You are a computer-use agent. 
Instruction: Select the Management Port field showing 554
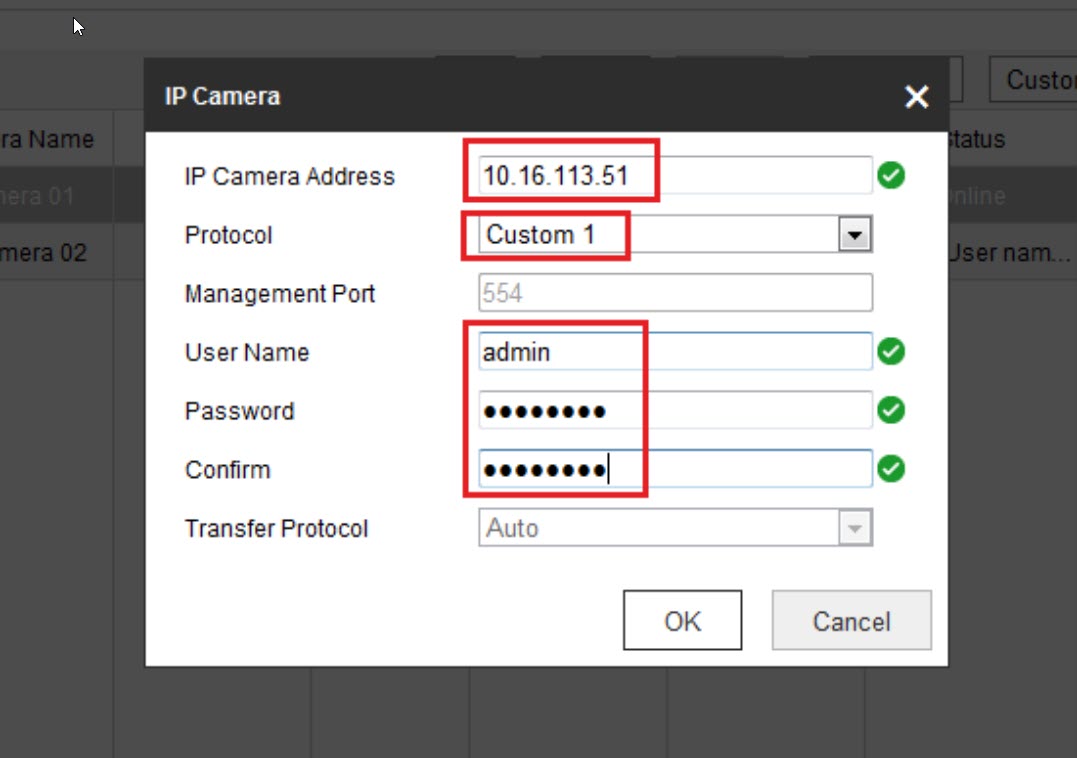[x=675, y=294]
